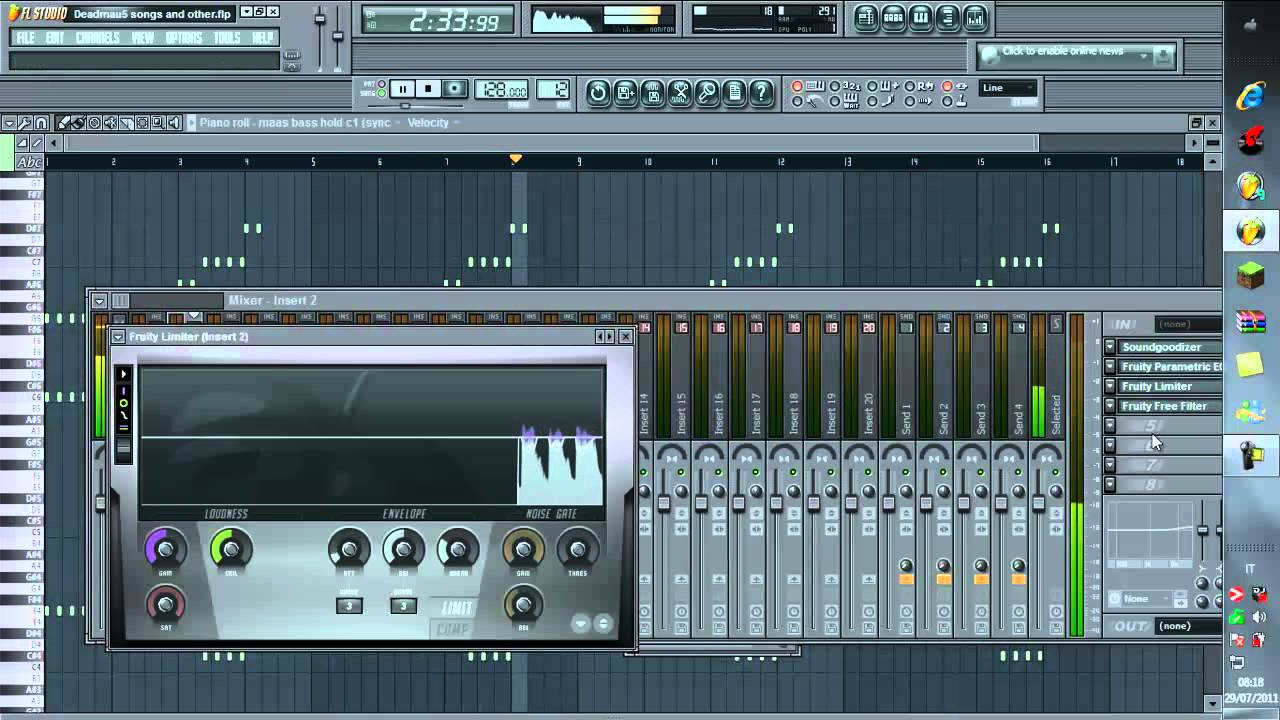The height and width of the screenshot is (720, 1280).
Task: Open the TOOLS menu
Action: 227,38
